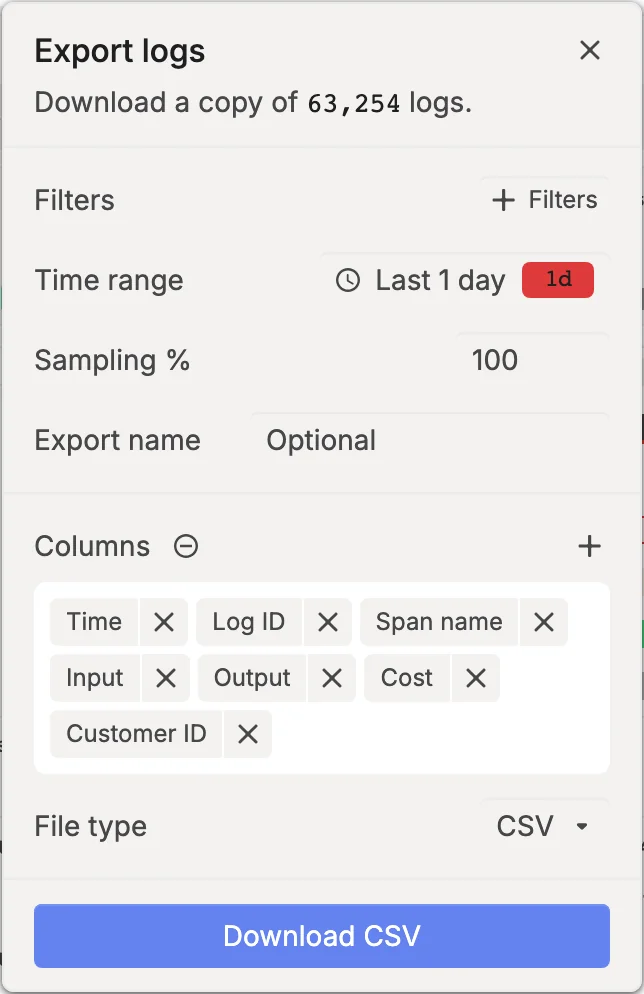The width and height of the screenshot is (644, 994).
Task: Click the Time range label
Action: click(109, 280)
